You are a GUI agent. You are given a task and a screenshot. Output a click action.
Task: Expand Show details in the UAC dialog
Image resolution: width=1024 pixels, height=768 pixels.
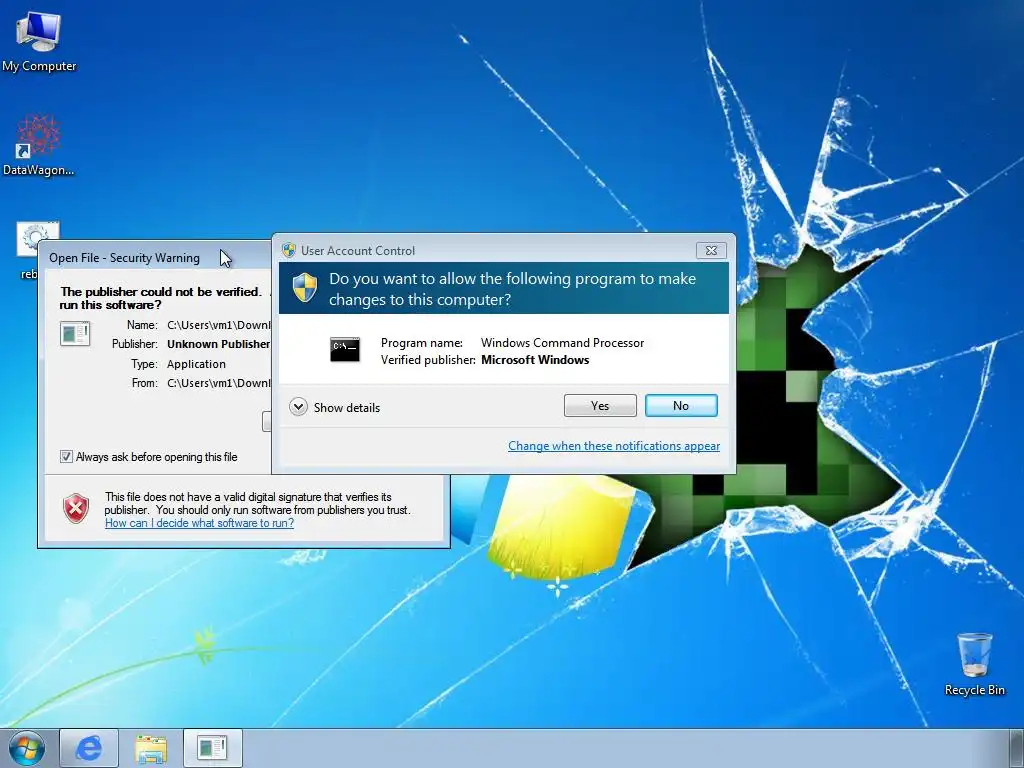tap(334, 408)
